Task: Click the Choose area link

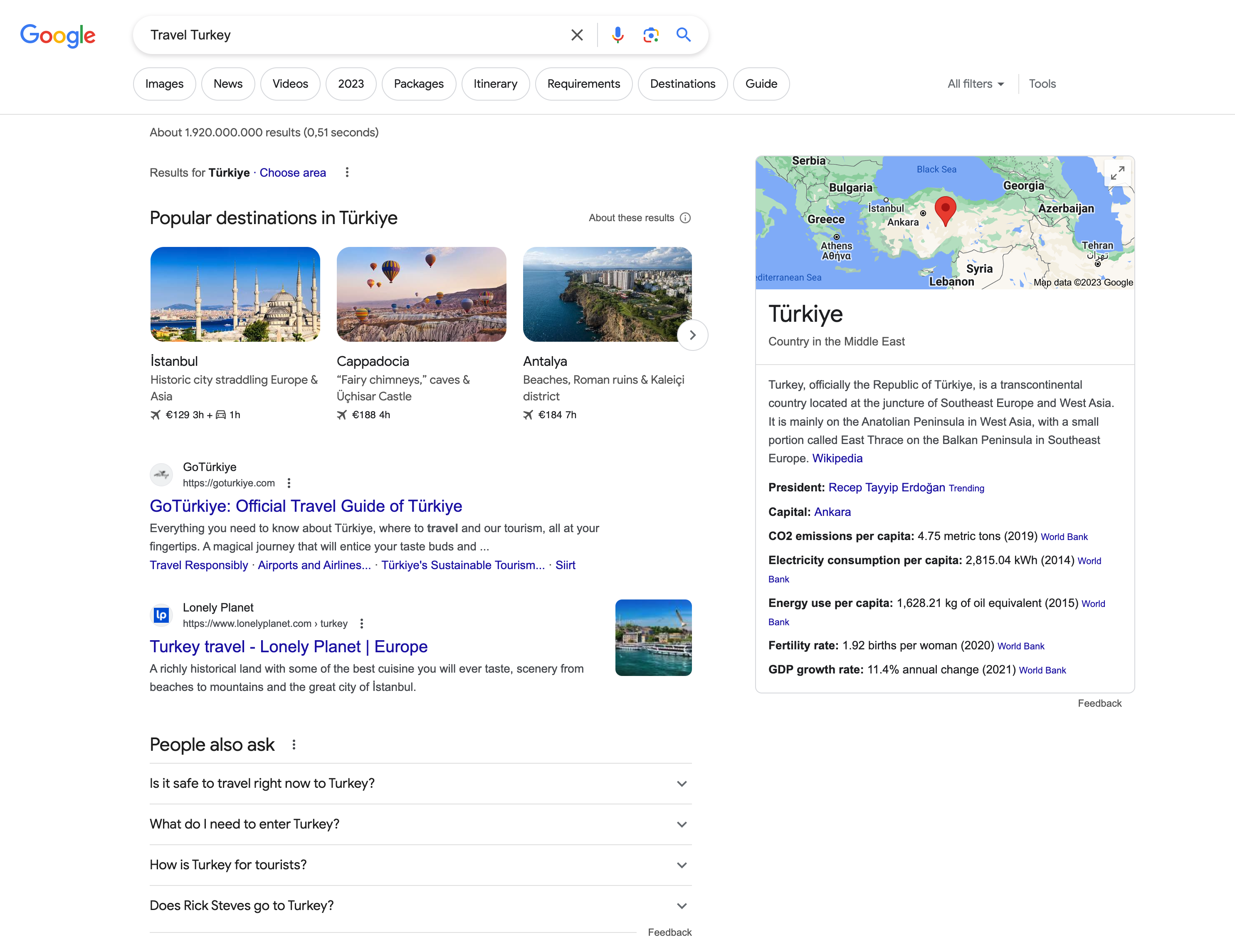Action: (x=292, y=173)
